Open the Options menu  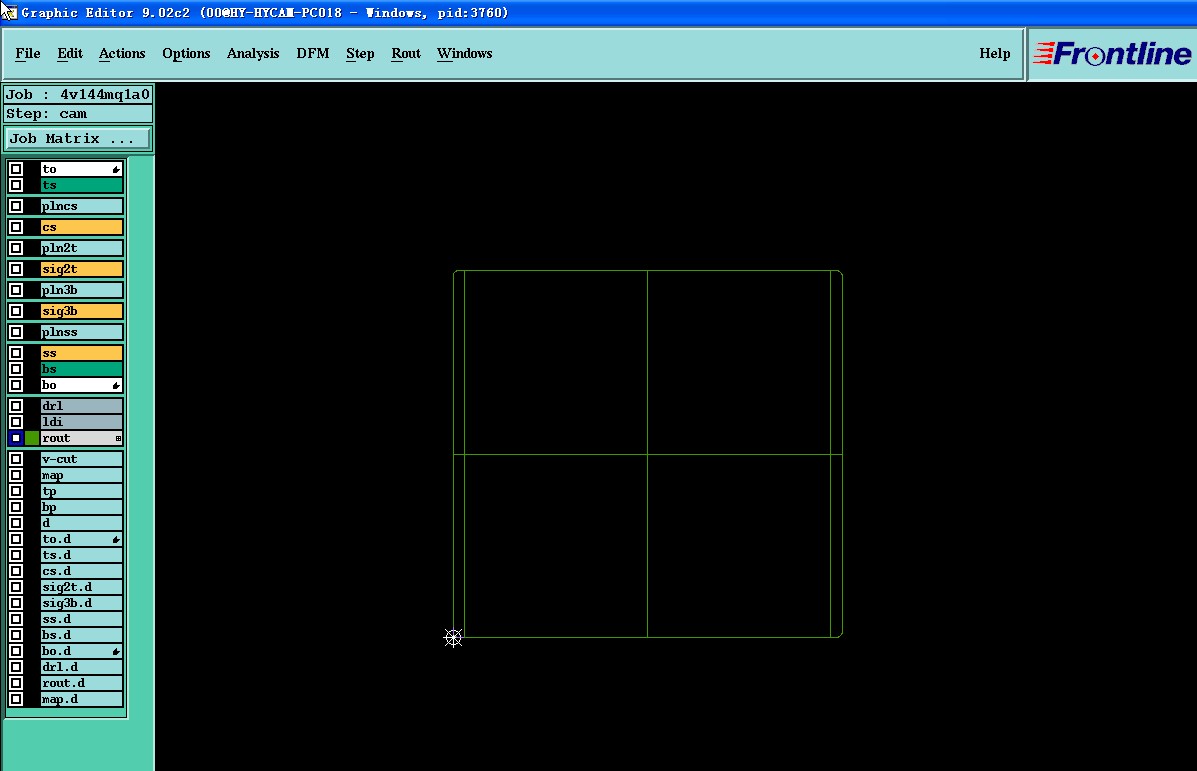186,53
